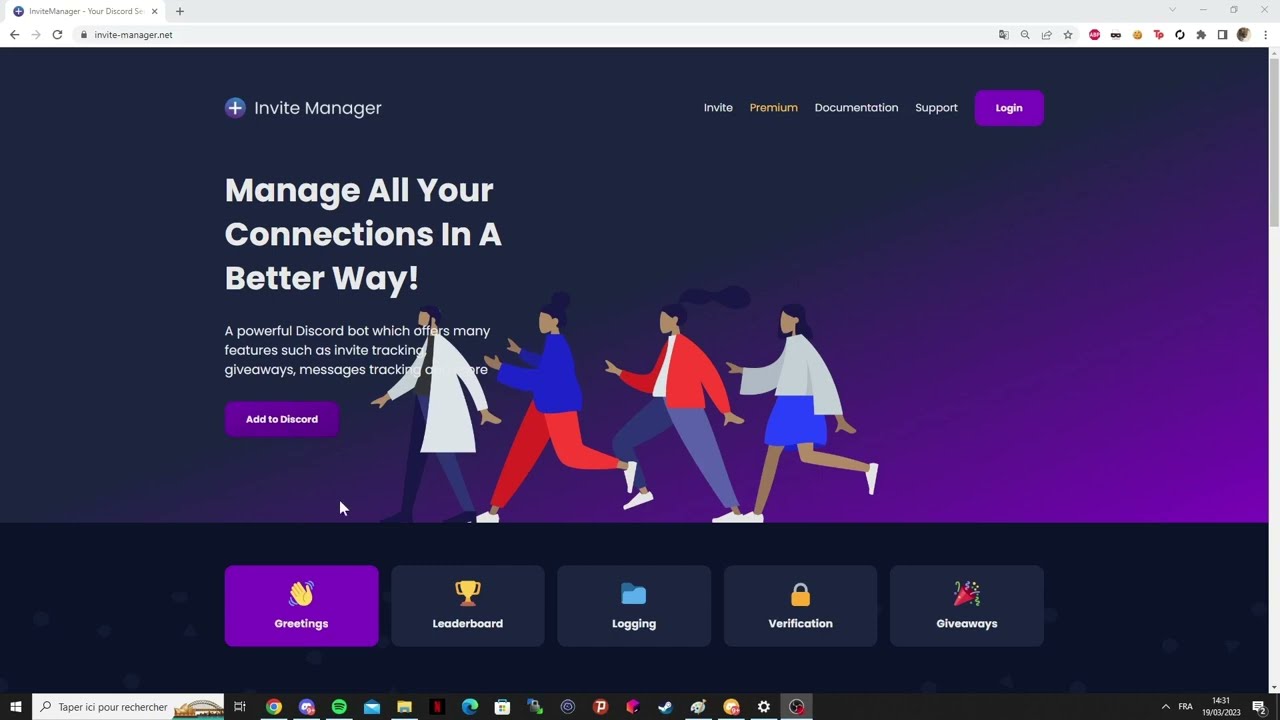View site info lock icon
The height and width of the screenshot is (720, 1280).
[x=84, y=35]
